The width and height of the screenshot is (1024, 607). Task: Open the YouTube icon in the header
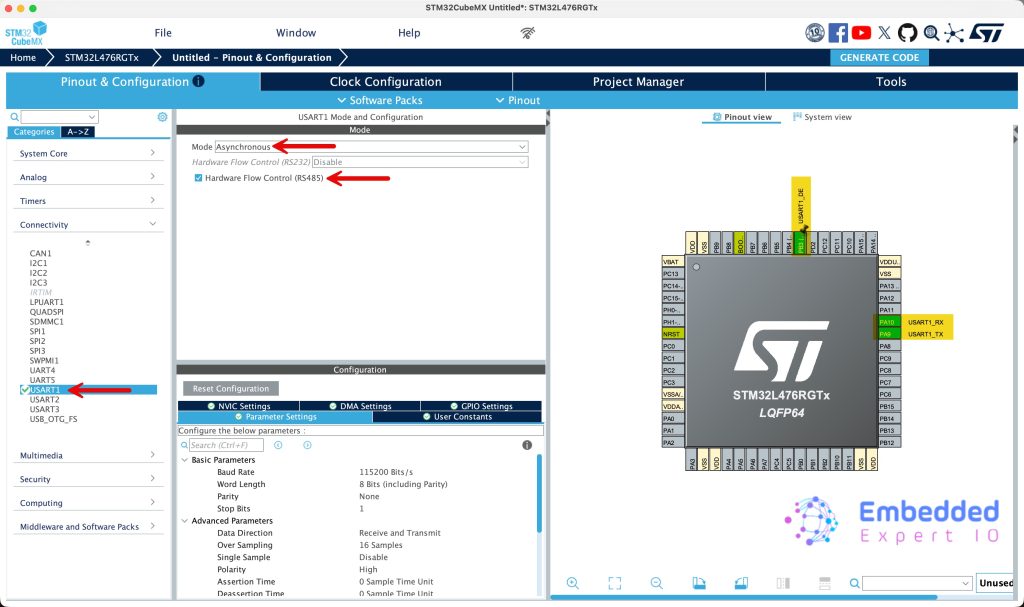tap(861, 33)
